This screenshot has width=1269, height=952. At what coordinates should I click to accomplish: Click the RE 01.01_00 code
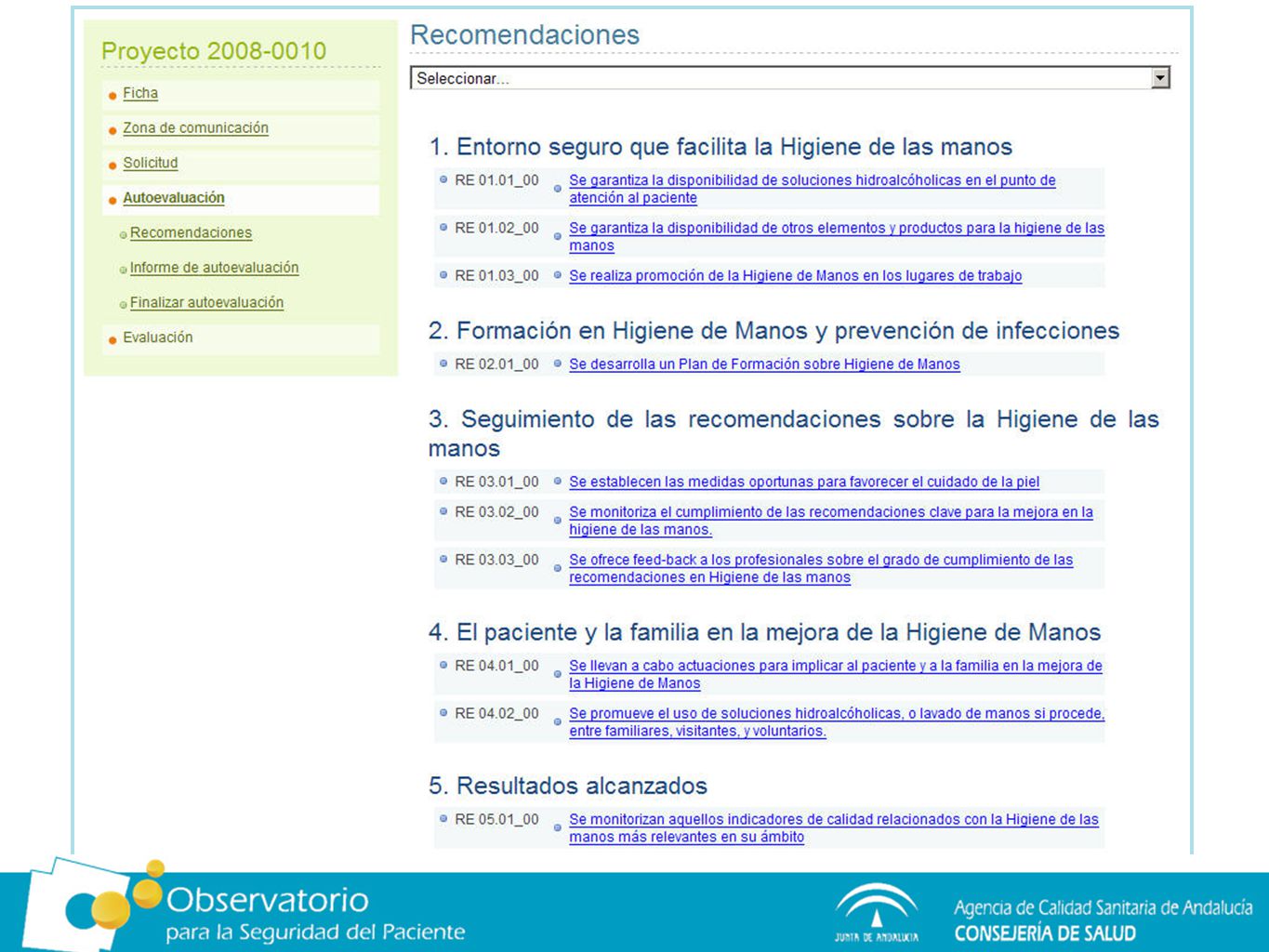point(496,180)
